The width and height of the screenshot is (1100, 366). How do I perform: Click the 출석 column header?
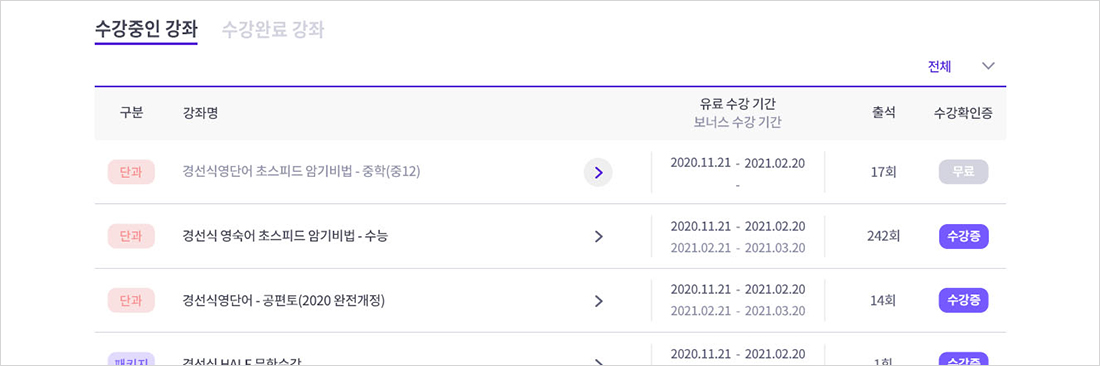(883, 114)
